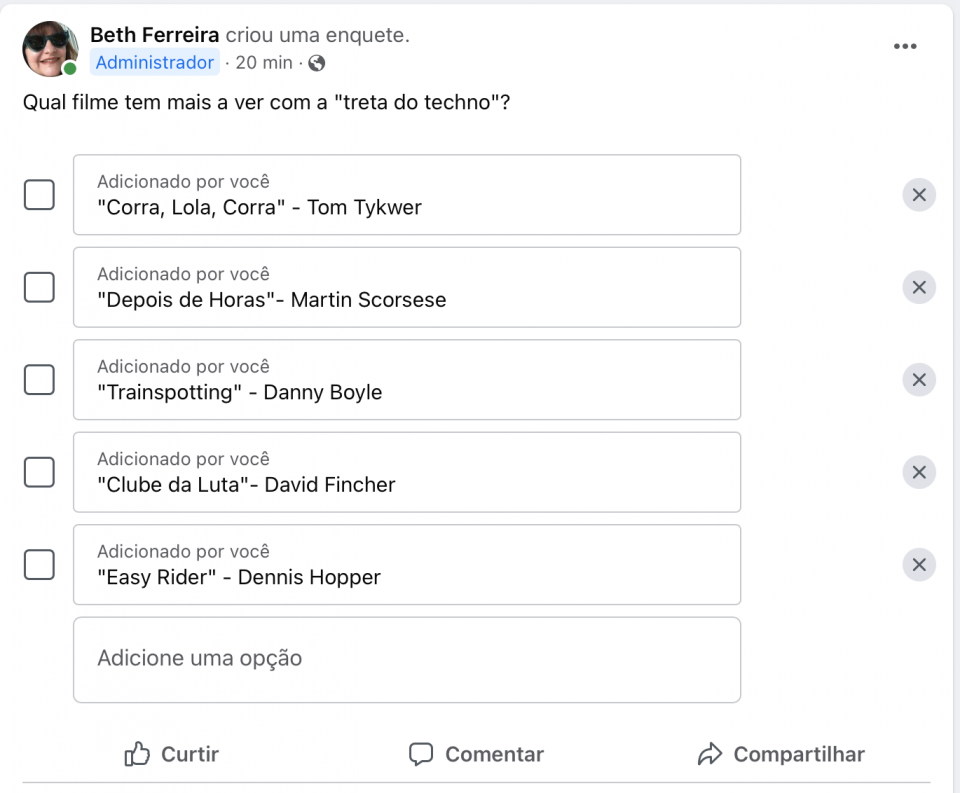This screenshot has width=960, height=793.
Task: Check the "Easy Rider" checkbox
Action: [39, 565]
